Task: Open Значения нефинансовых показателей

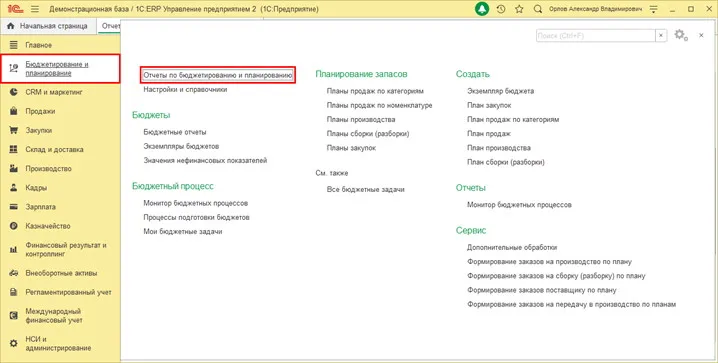Action: pyautogui.click(x=205, y=161)
